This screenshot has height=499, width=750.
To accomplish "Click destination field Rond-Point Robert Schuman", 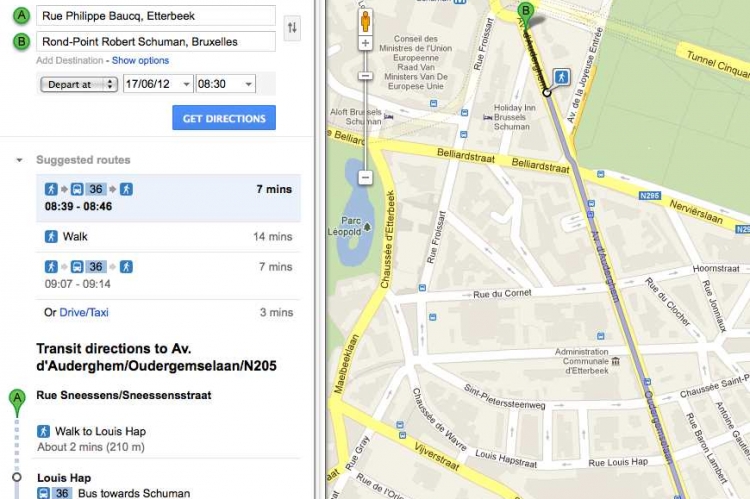I will pyautogui.click(x=156, y=42).
